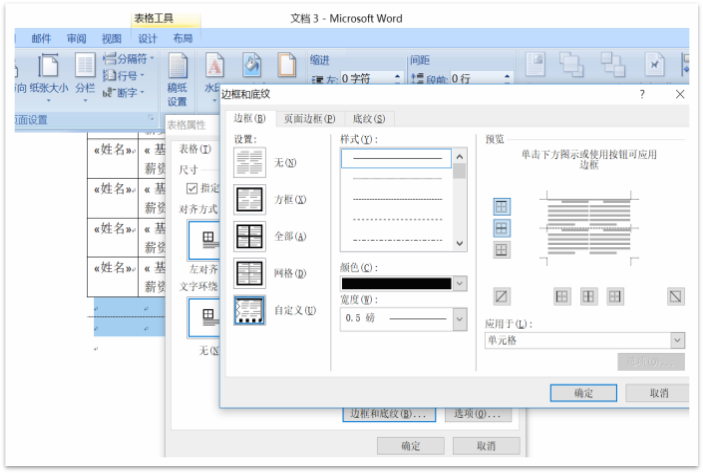703x473 pixels.
Task: Select the 无 (None) border setting
Action: point(249,163)
